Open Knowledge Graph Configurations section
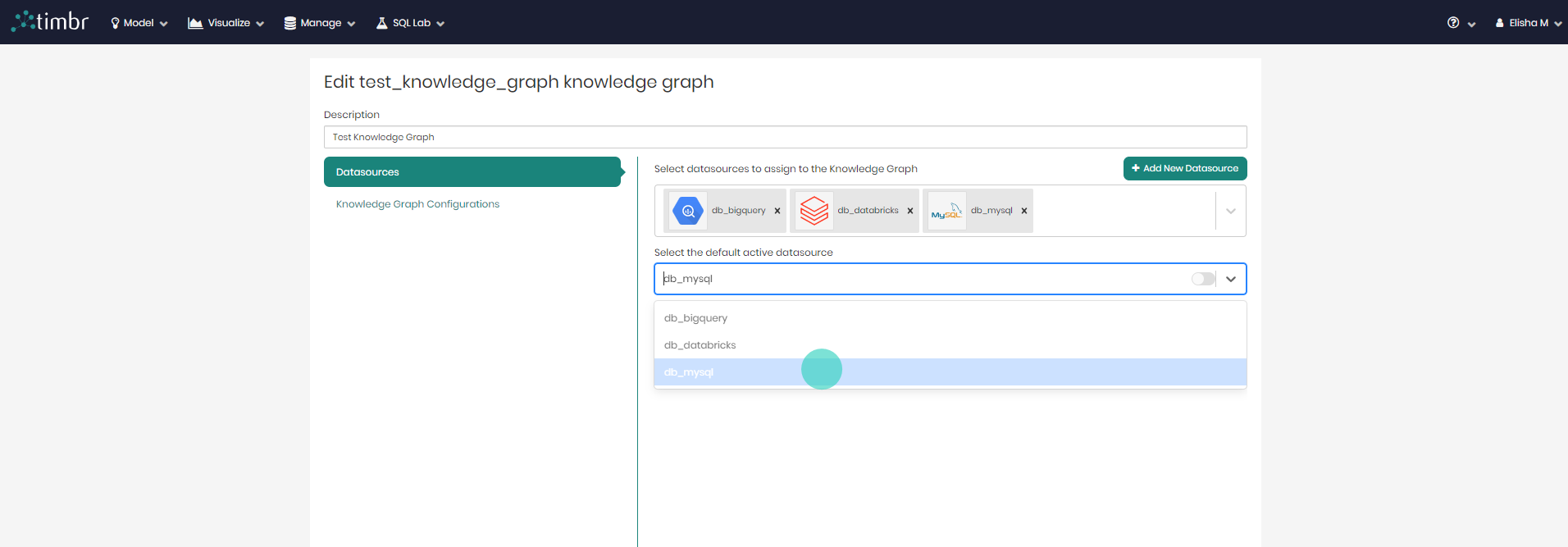This screenshot has height=547, width=1568. 417,204
